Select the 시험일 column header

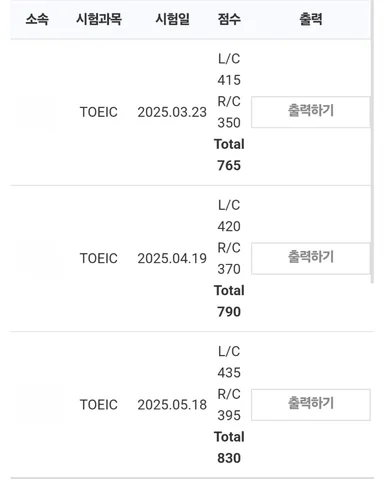(x=172, y=19)
